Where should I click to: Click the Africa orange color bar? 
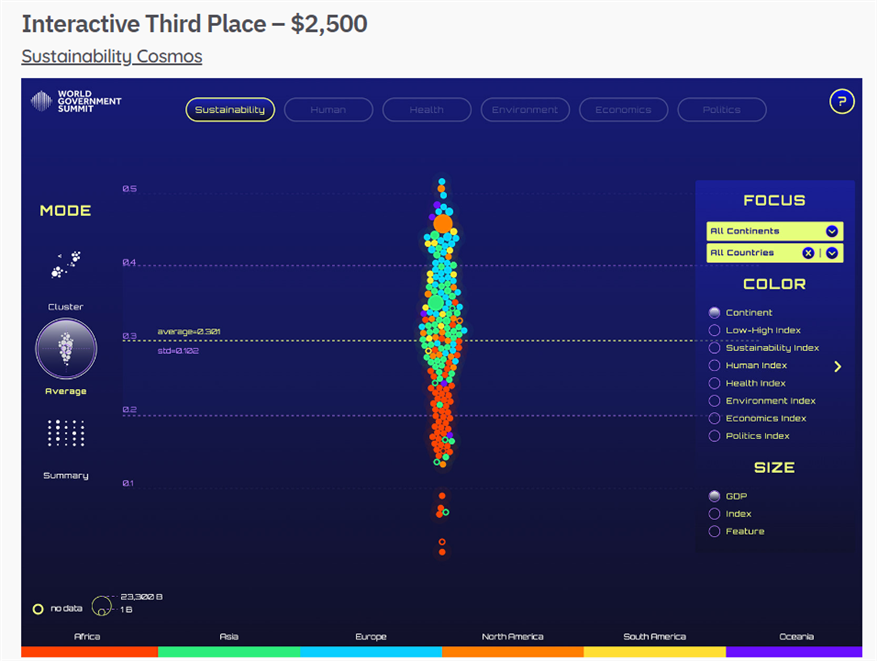coord(89,652)
